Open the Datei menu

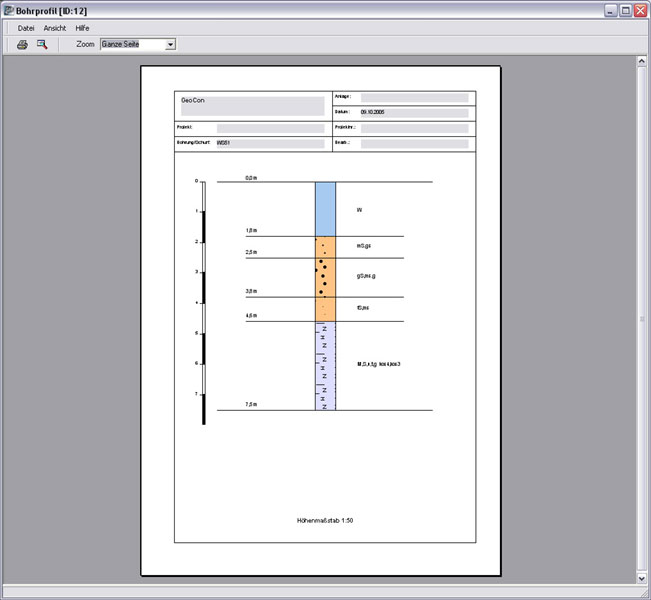(26, 28)
